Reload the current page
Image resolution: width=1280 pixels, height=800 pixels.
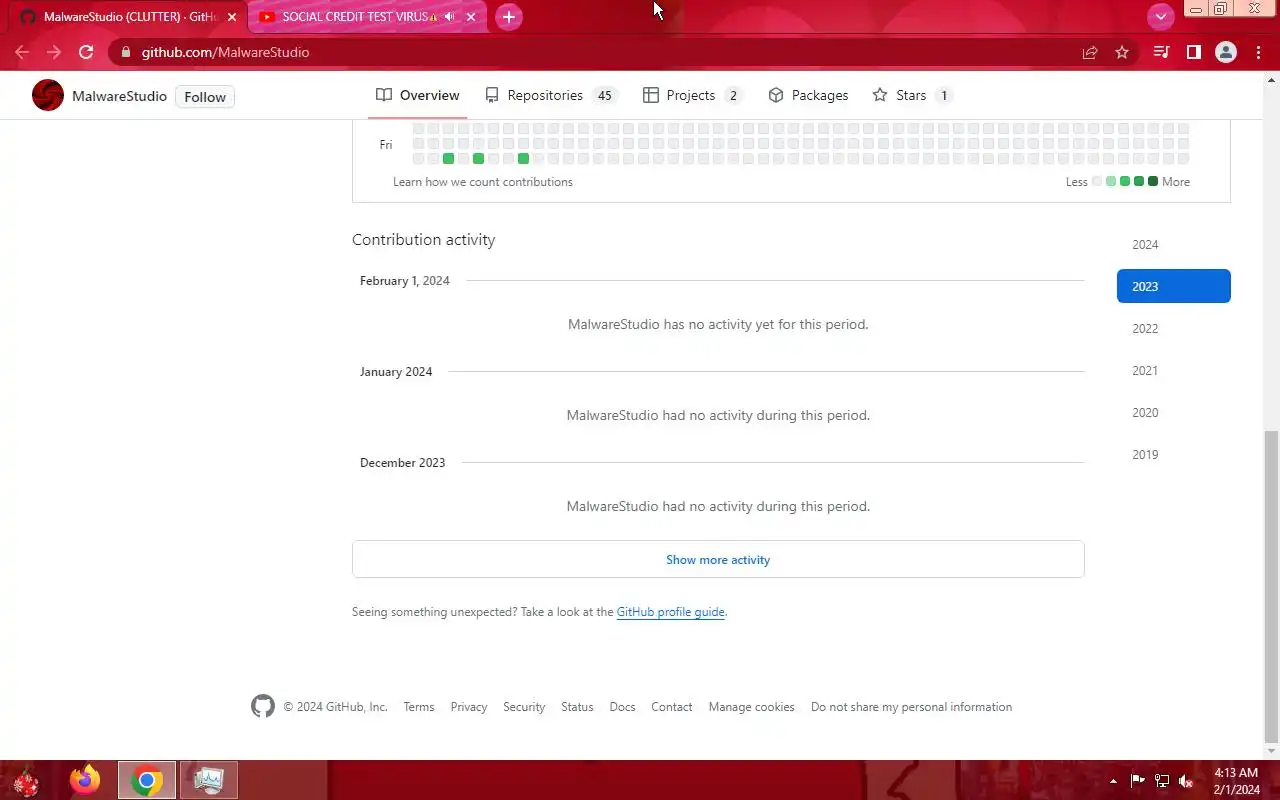(86, 52)
